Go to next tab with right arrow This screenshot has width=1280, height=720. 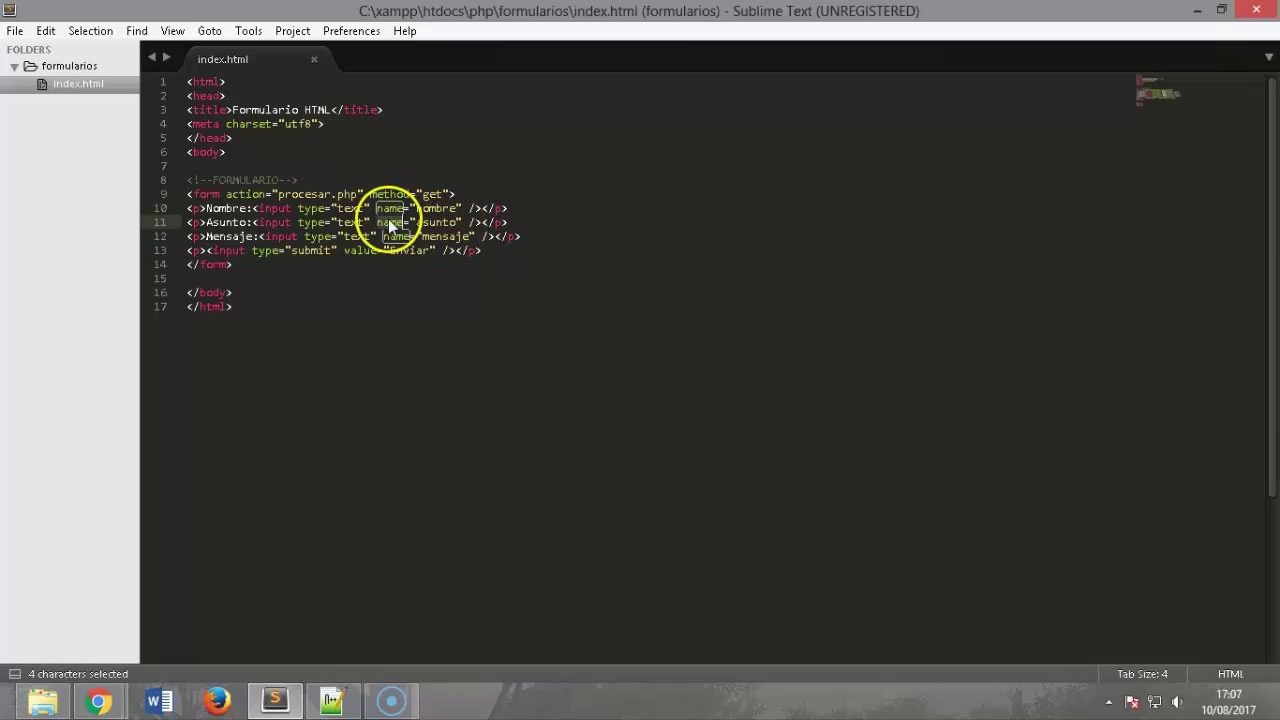(166, 58)
